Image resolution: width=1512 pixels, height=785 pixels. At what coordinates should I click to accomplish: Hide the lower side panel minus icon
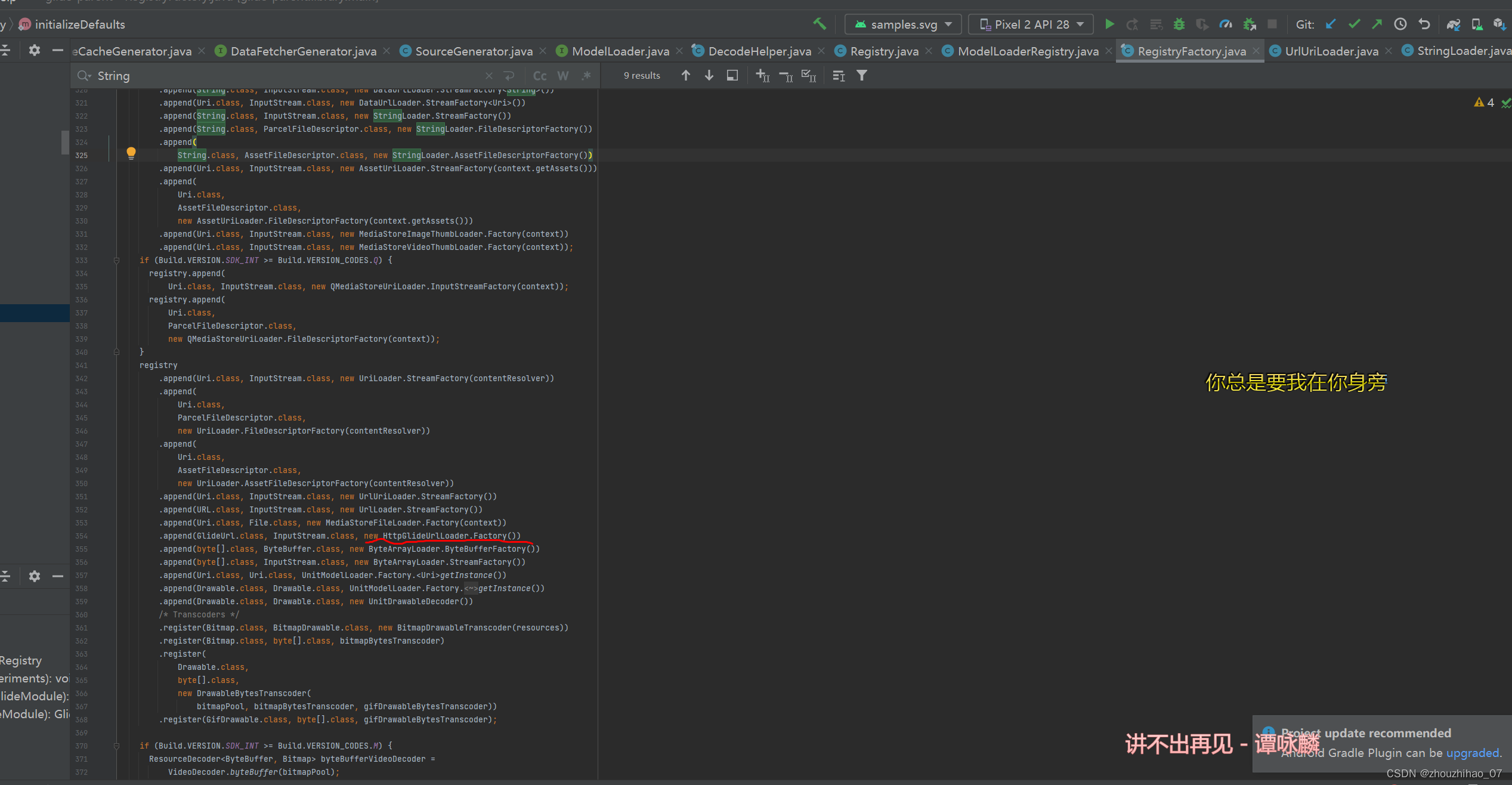point(58,576)
